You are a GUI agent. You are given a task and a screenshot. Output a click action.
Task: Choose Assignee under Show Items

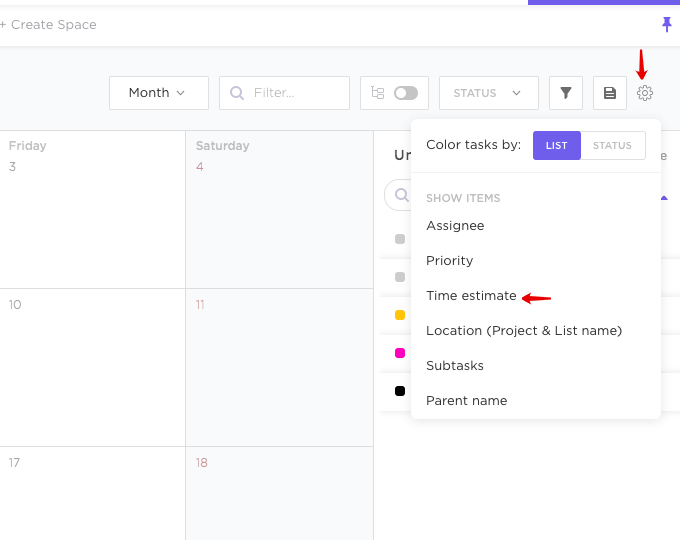coord(455,226)
